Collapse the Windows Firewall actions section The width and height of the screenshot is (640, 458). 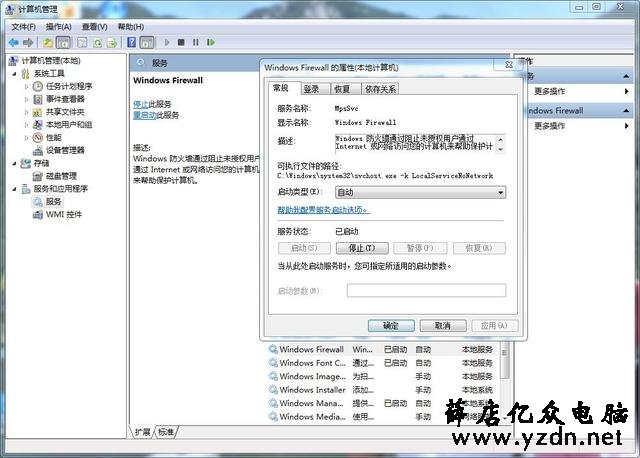click(626, 111)
